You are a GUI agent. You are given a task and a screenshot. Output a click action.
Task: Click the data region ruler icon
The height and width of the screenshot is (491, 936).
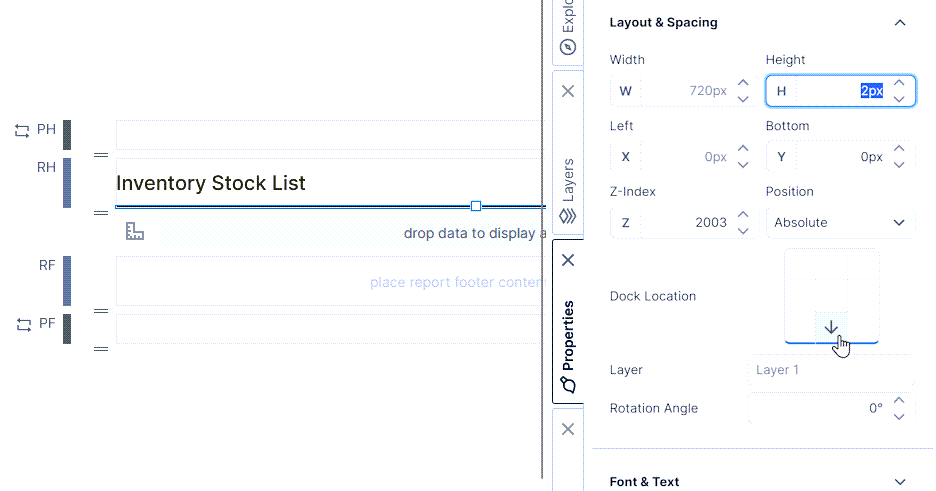pyautogui.click(x=135, y=232)
